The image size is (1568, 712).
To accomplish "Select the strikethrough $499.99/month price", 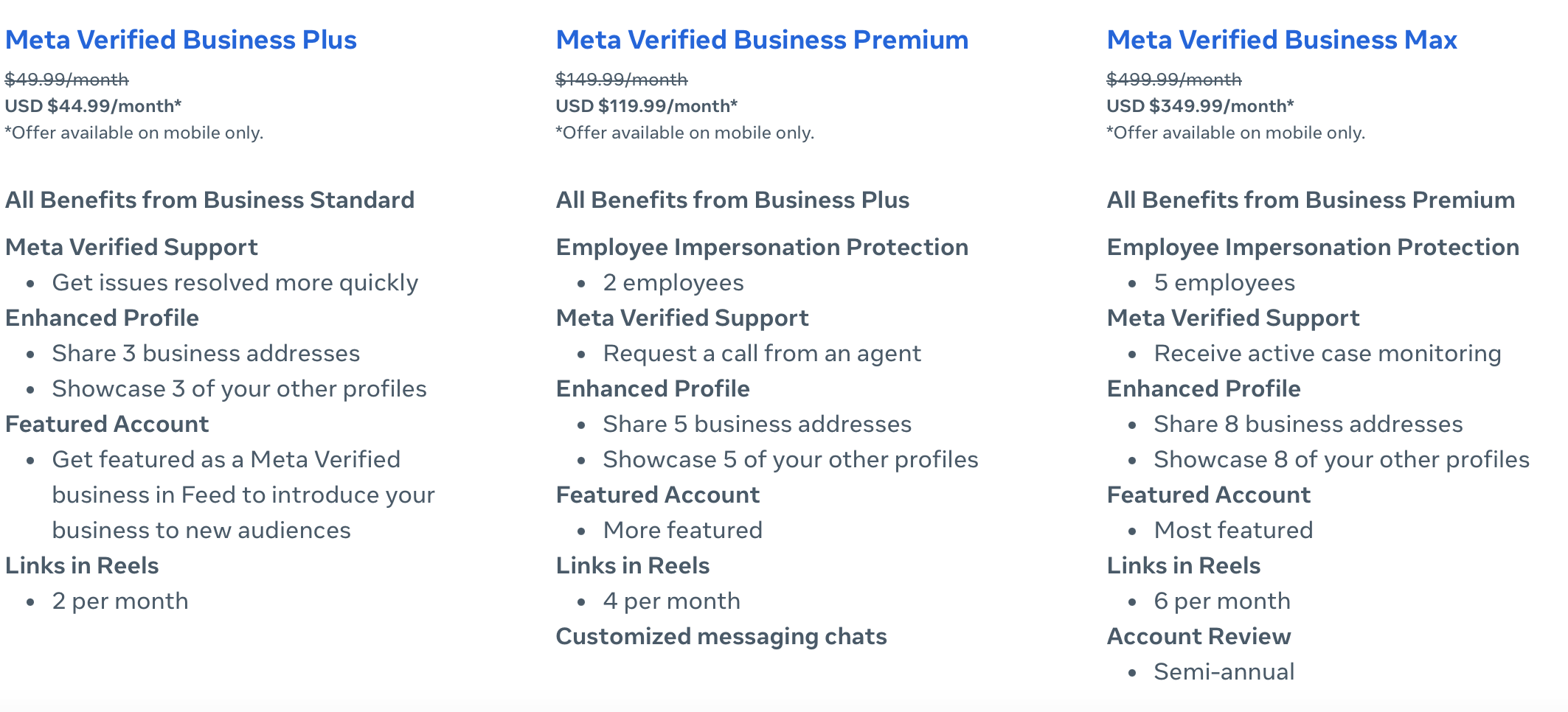I will [1174, 80].
